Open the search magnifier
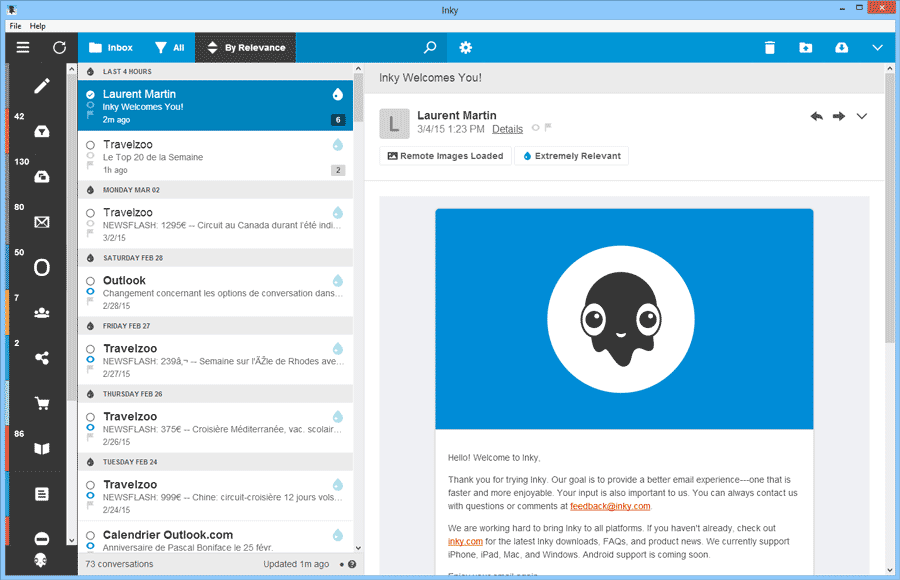This screenshot has height=580, width=900. tap(430, 48)
